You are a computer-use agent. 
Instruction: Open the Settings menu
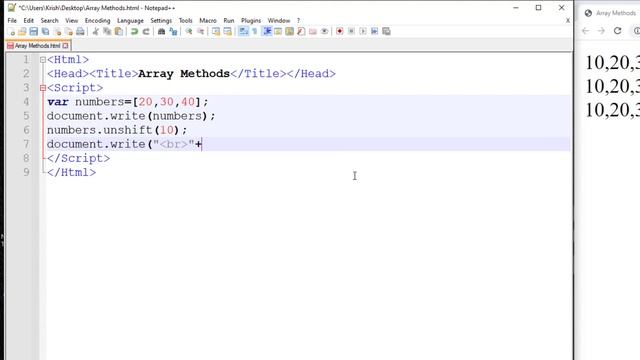tap(161, 20)
